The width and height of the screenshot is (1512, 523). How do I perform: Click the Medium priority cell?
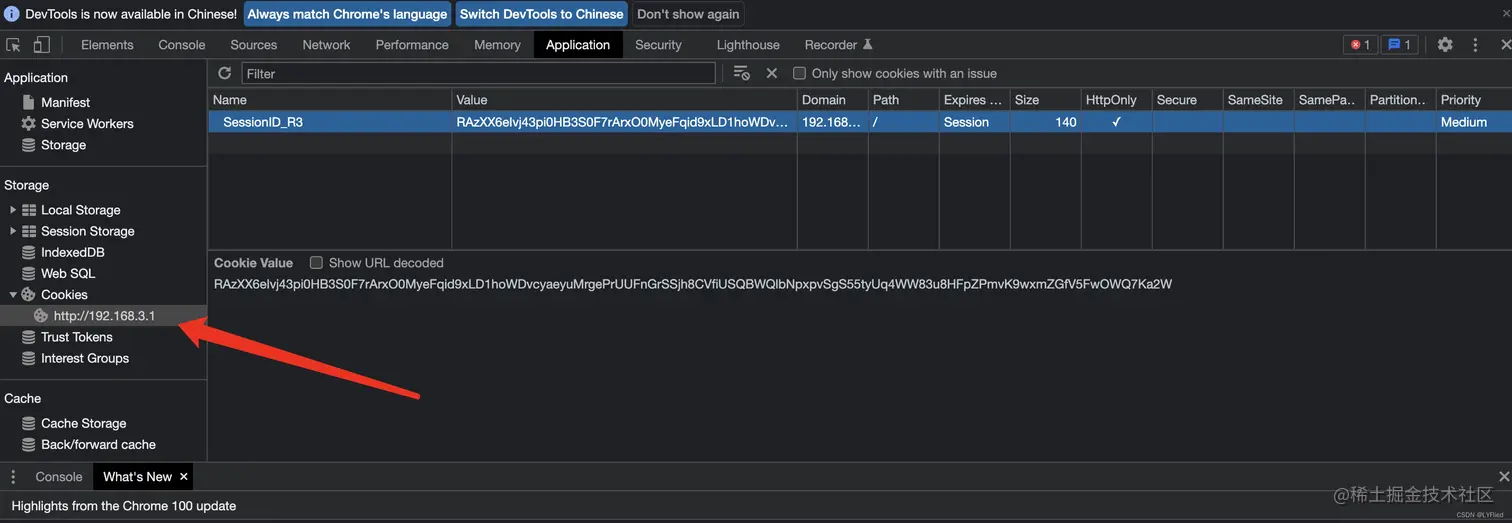(x=1473, y=122)
